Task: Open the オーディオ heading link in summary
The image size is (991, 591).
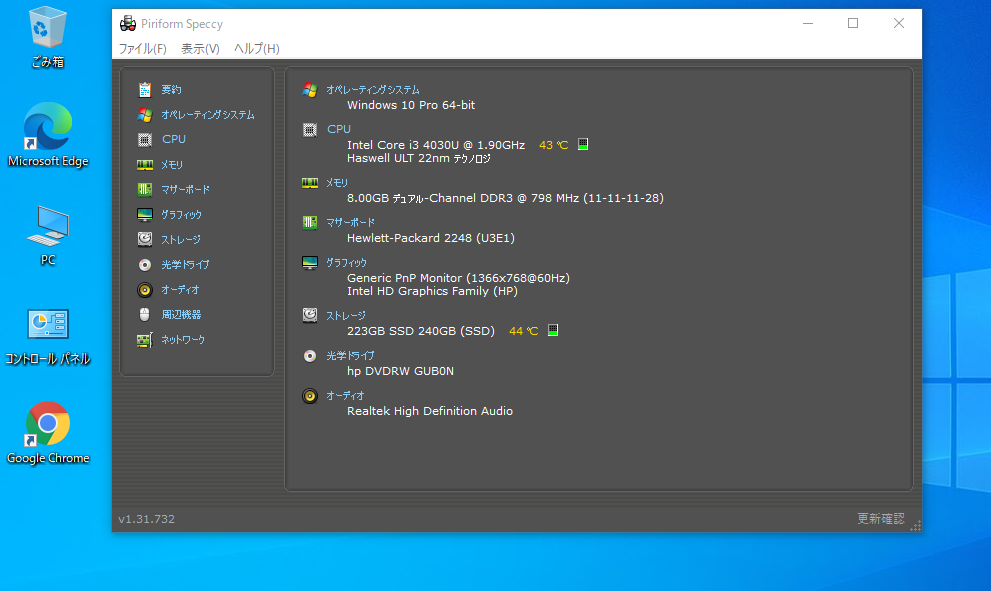Action: coord(345,396)
